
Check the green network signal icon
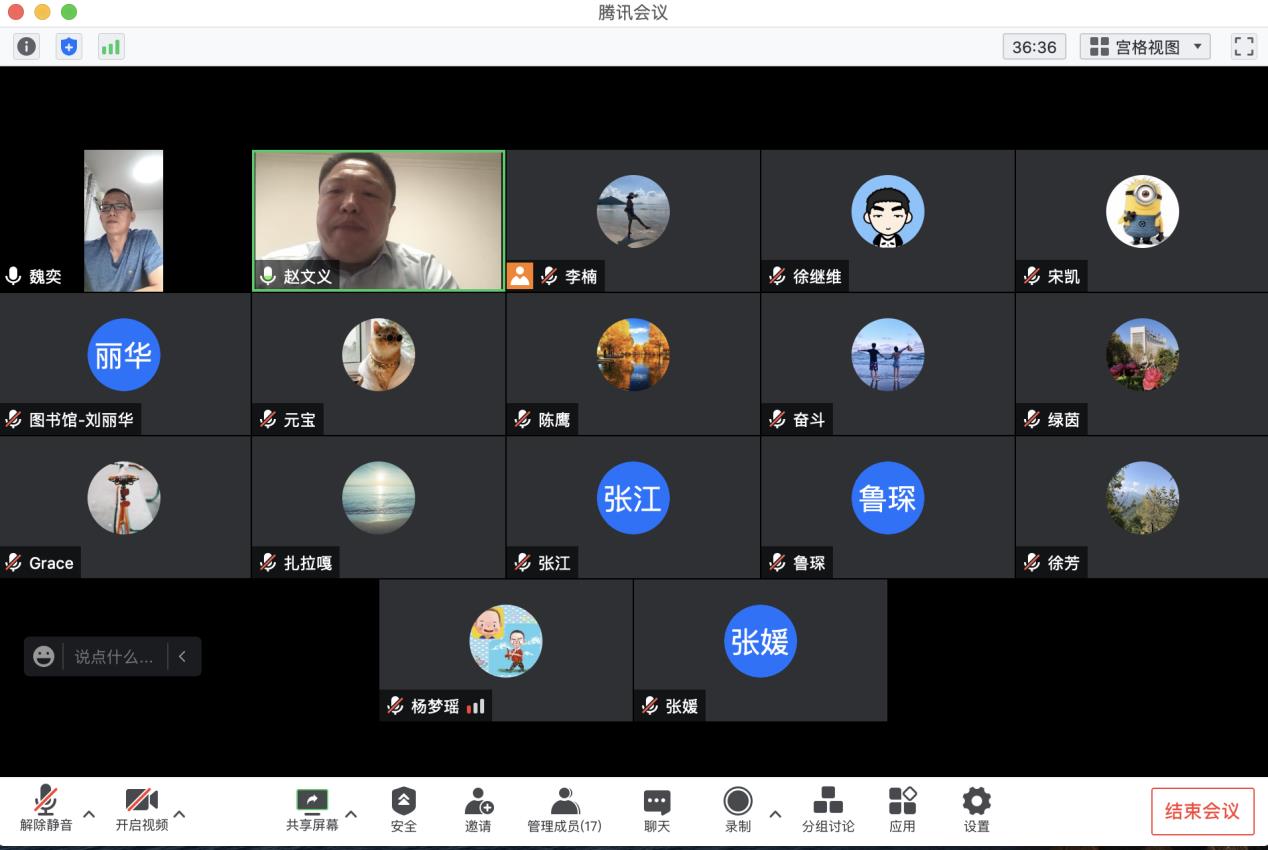[110, 46]
